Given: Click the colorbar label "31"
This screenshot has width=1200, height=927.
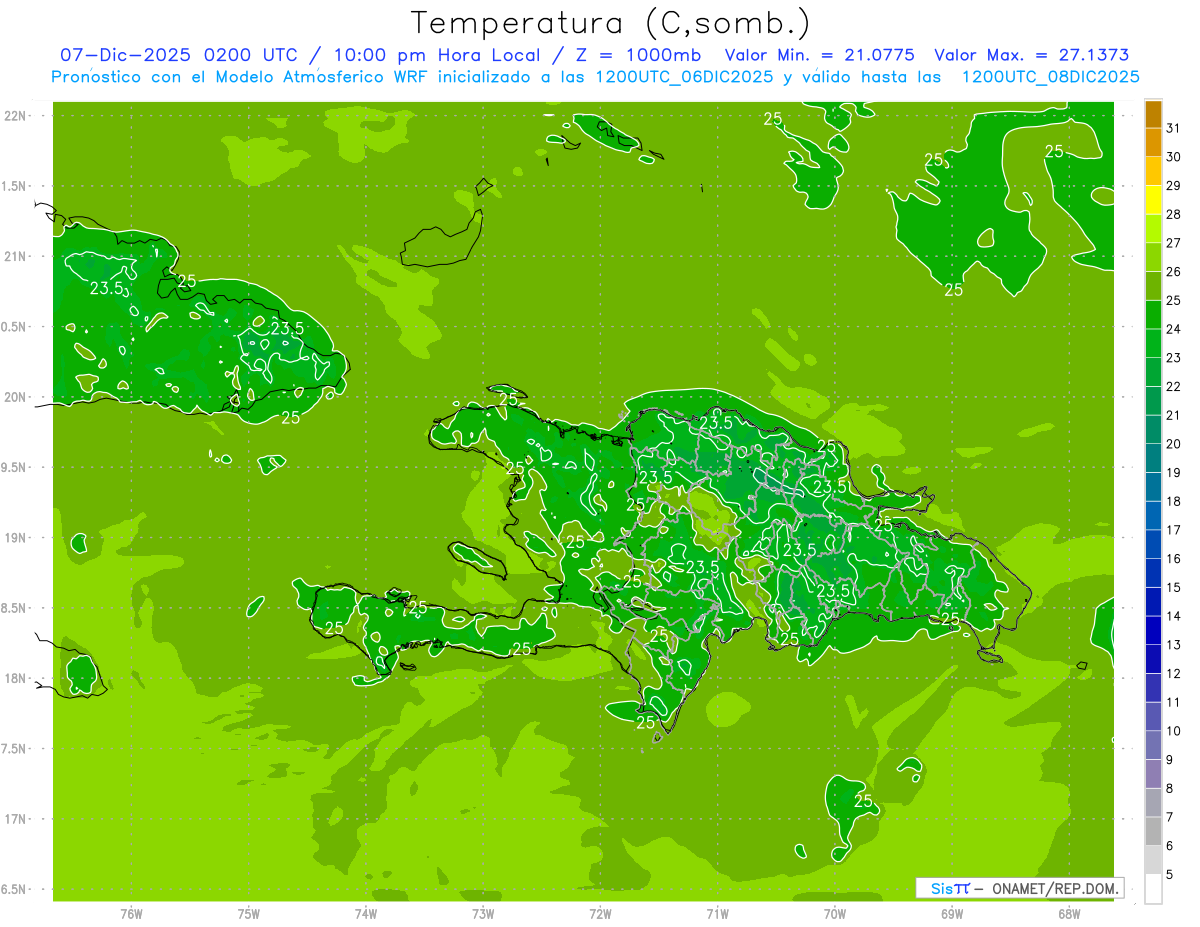Looking at the screenshot, I should click(1173, 128).
